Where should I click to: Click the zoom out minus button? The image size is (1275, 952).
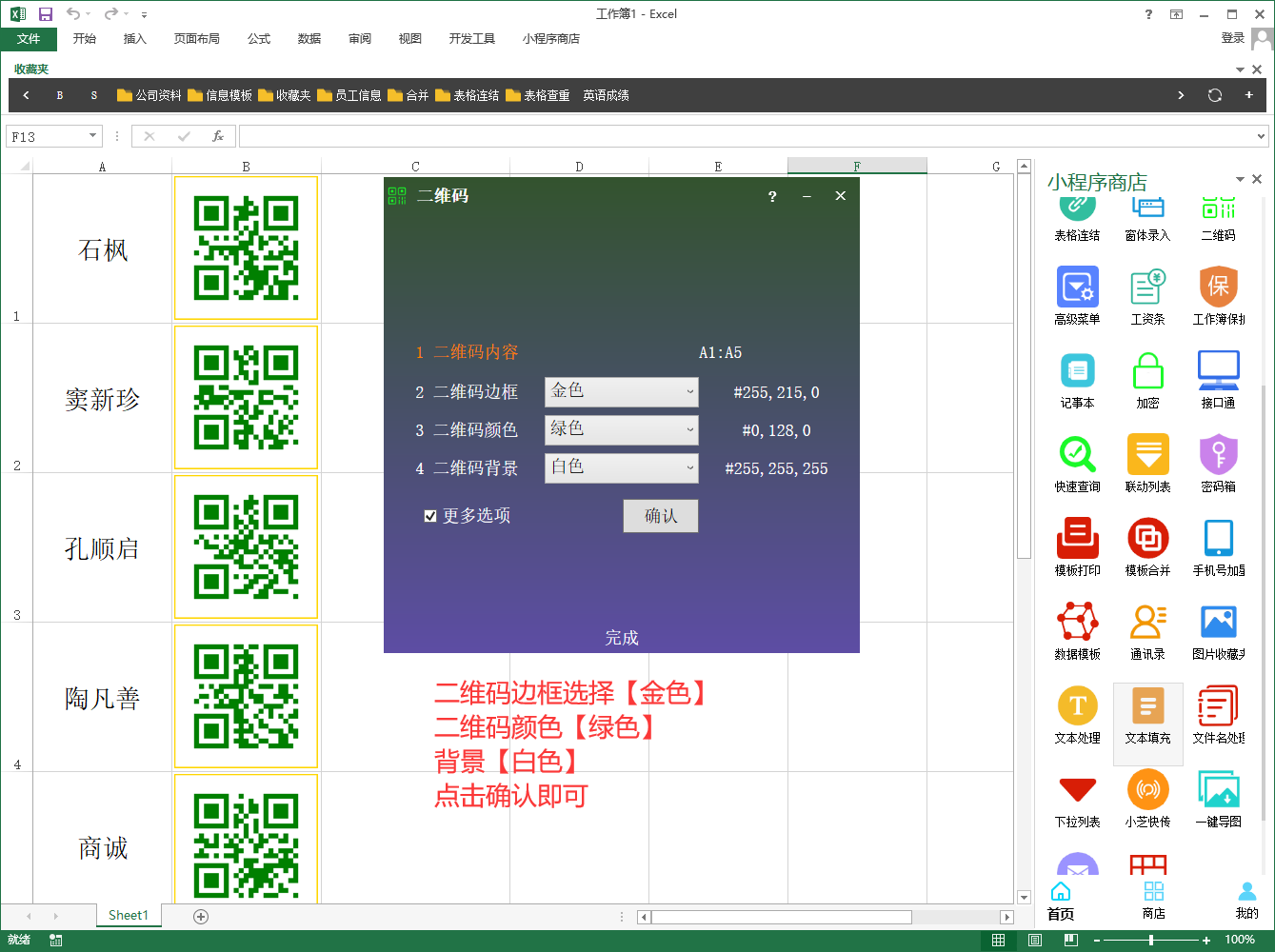1096,940
